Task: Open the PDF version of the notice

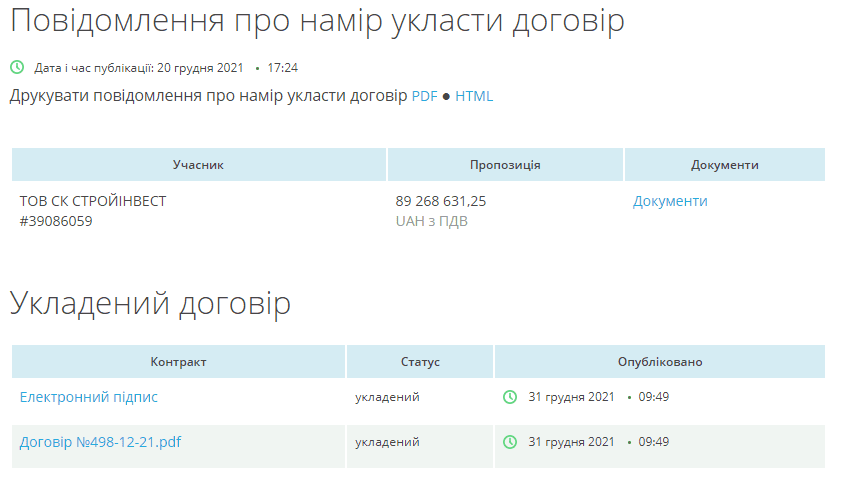Action: click(425, 97)
